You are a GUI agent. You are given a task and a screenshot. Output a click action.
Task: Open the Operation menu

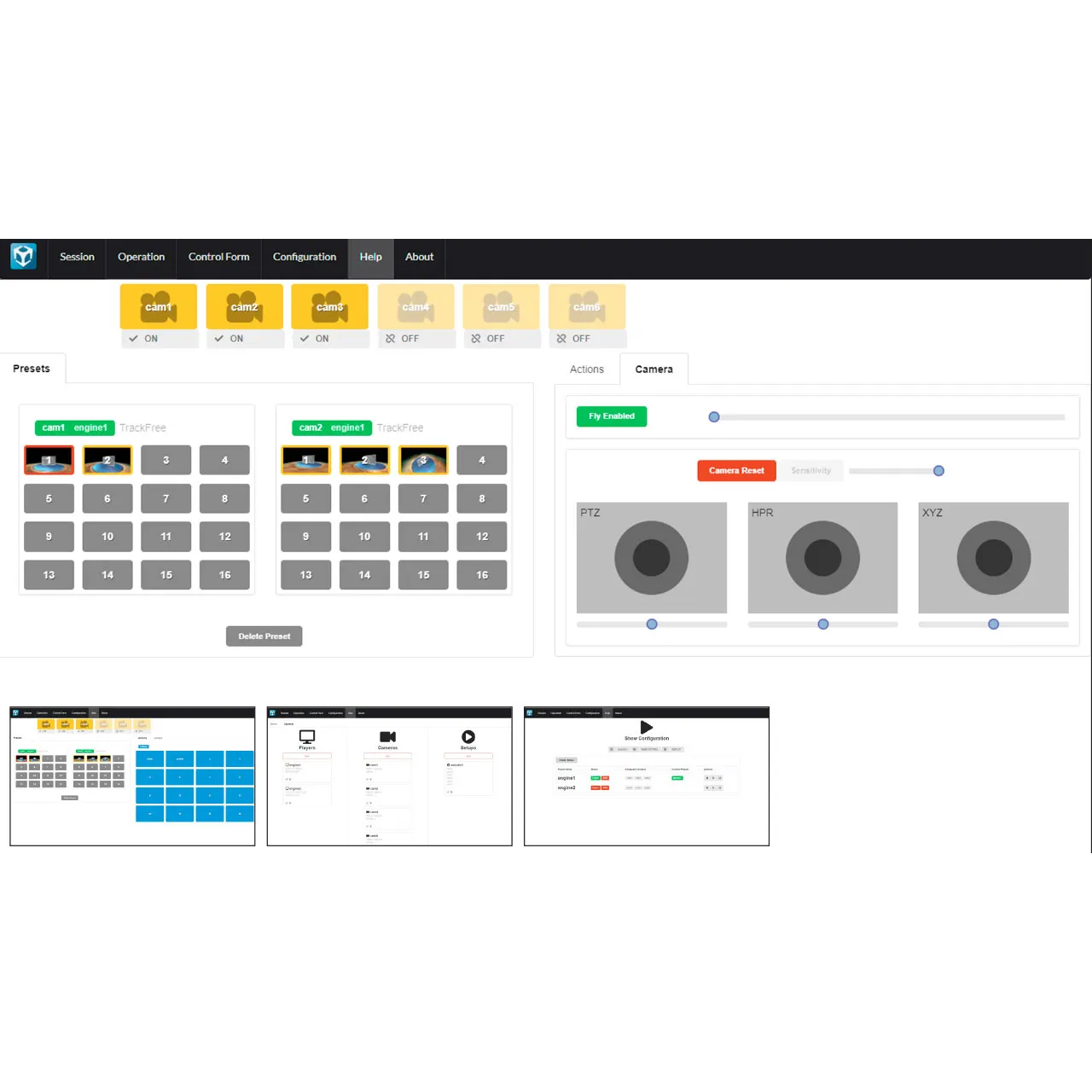tap(141, 257)
